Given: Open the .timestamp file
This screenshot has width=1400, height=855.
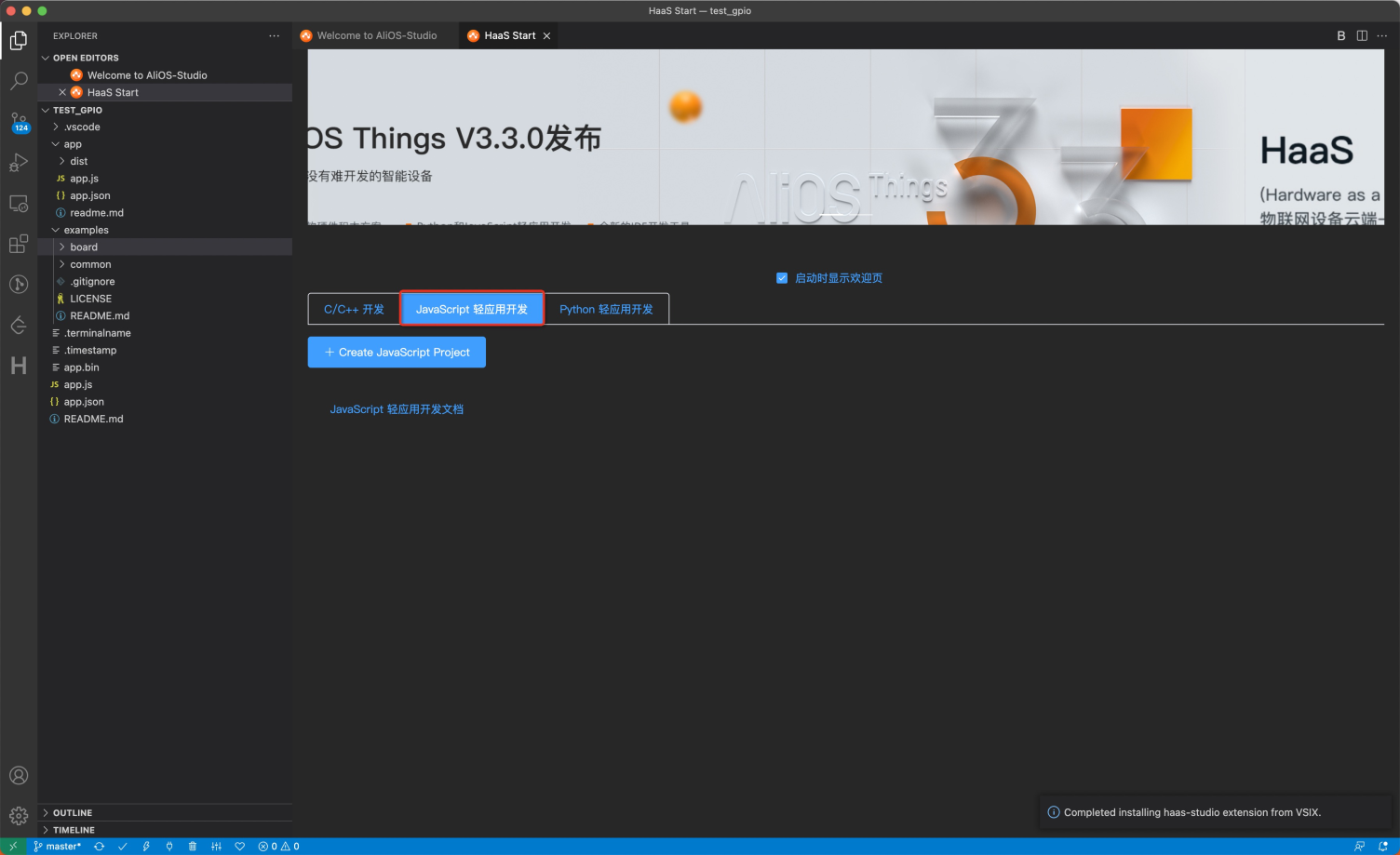Looking at the screenshot, I should 90,350.
